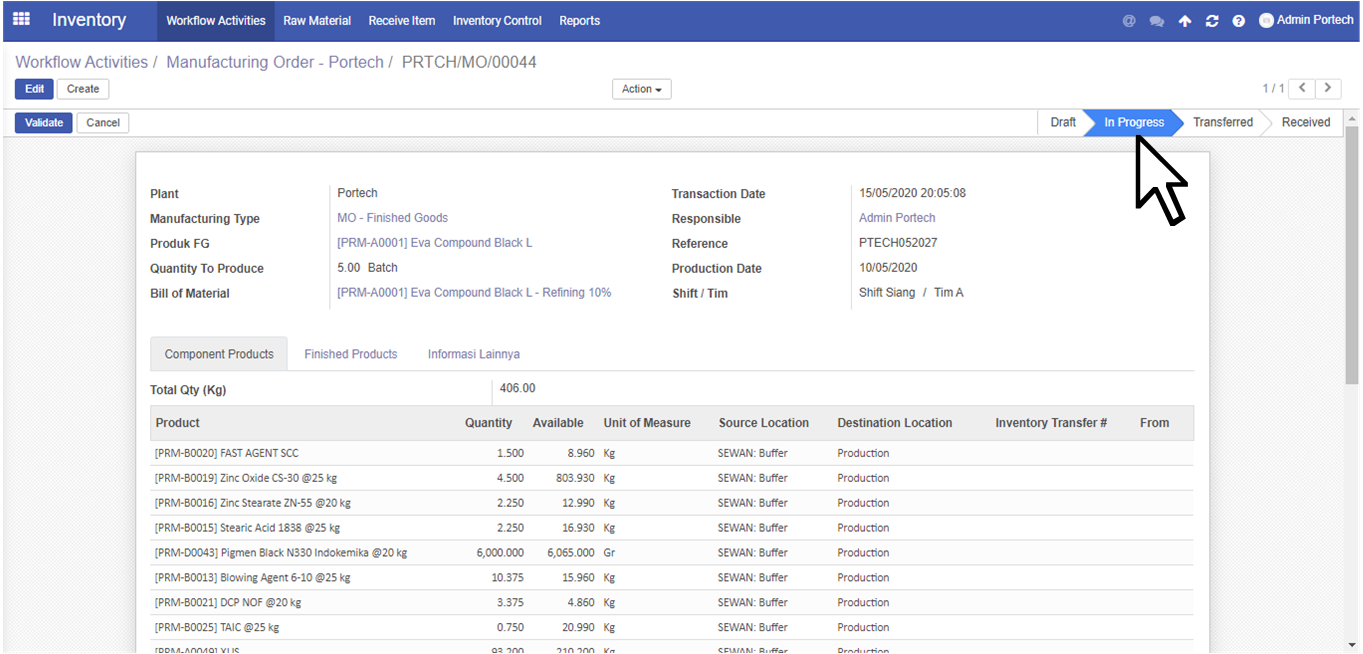Click the Validate button
Screen dimensions: 1363x654
coord(43,123)
